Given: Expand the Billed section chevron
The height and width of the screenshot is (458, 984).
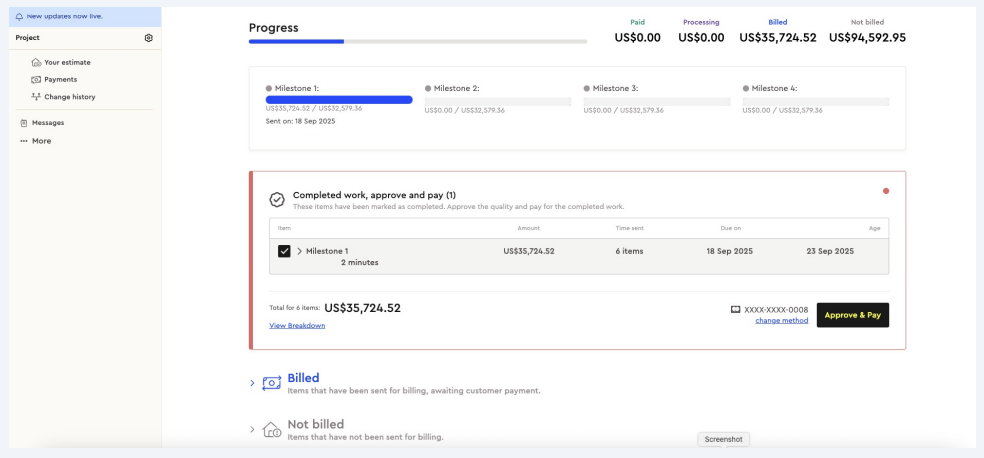Looking at the screenshot, I should point(252,383).
